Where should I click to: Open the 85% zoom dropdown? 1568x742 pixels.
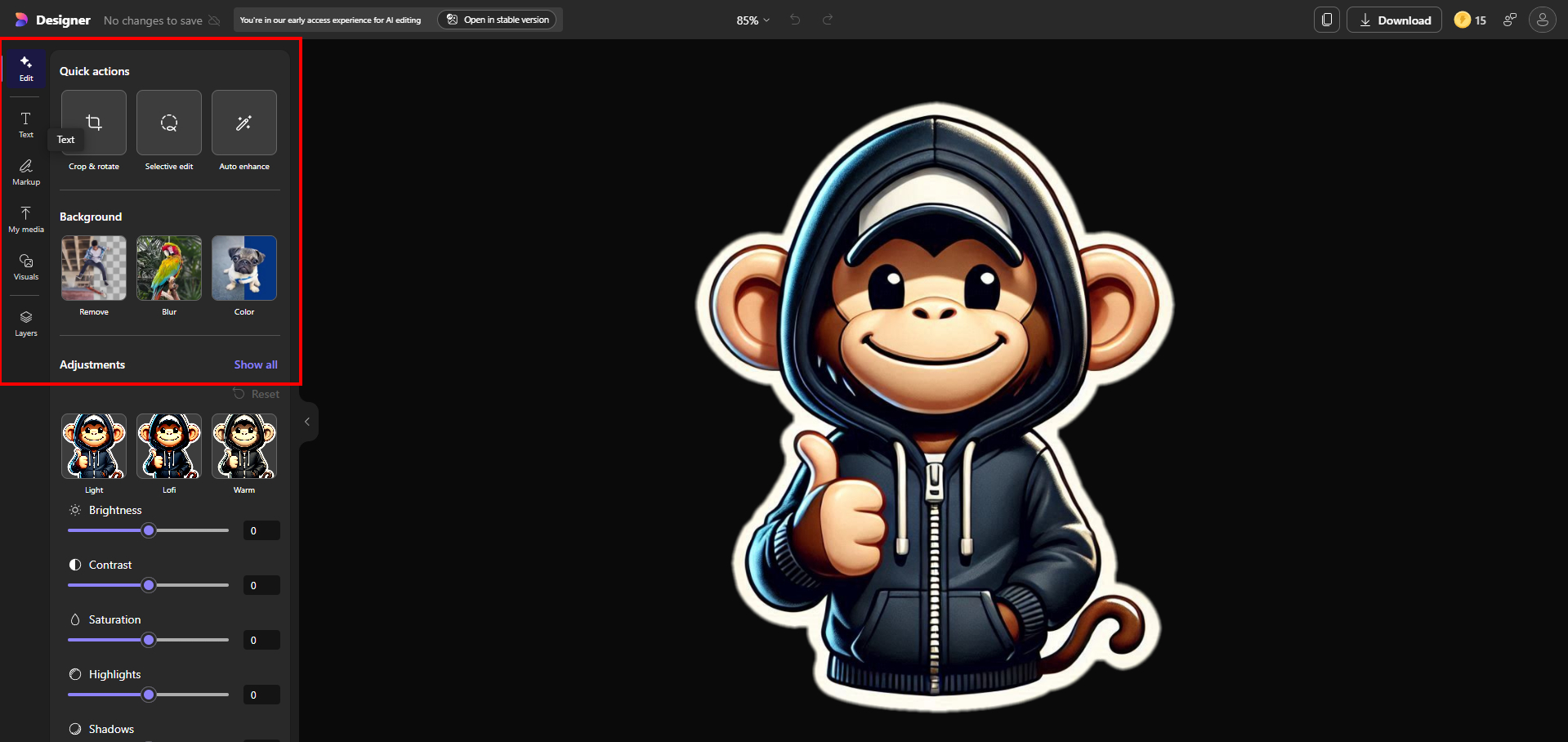pyautogui.click(x=753, y=20)
